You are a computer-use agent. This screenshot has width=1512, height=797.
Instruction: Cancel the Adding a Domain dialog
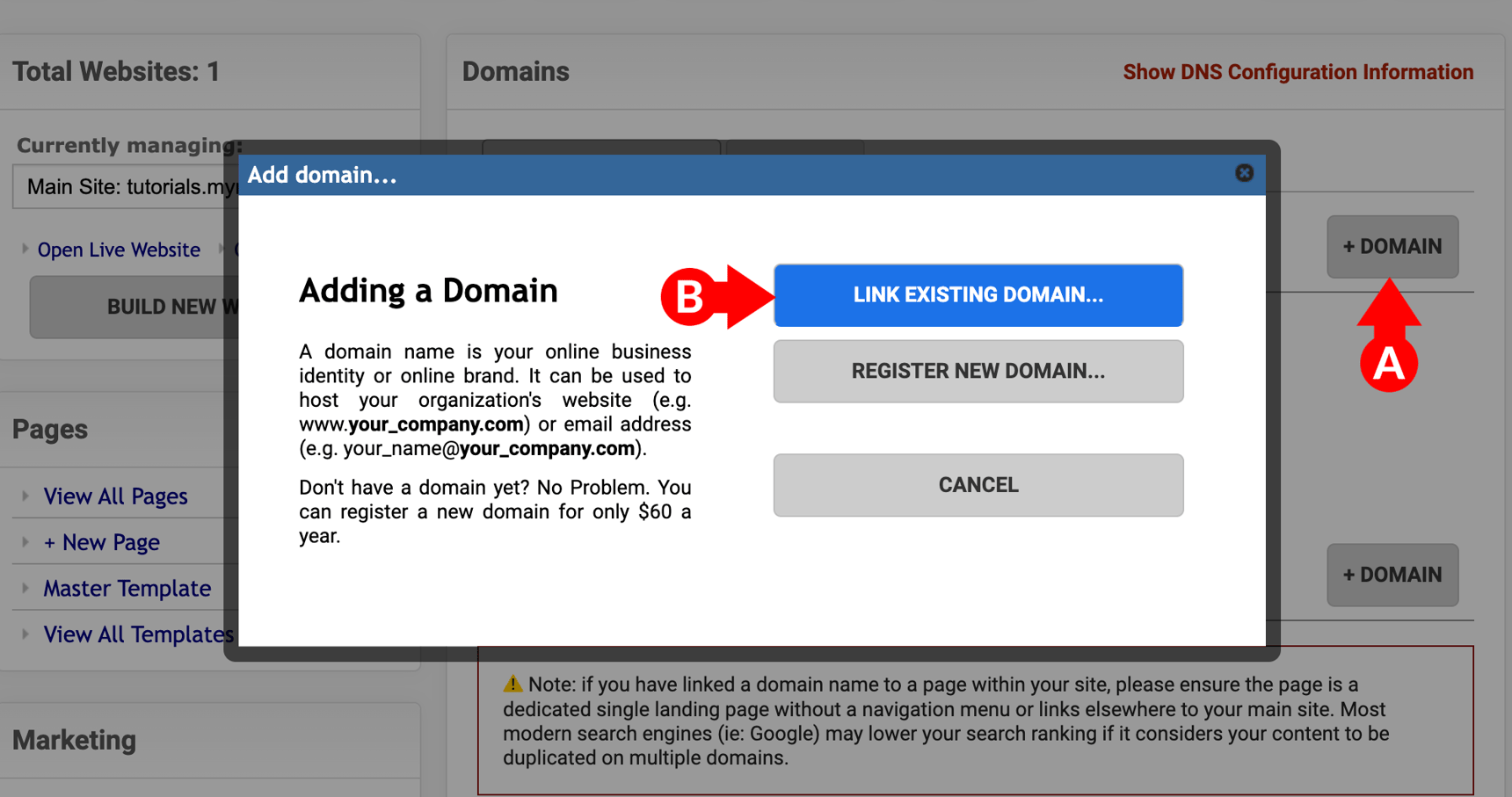point(978,484)
